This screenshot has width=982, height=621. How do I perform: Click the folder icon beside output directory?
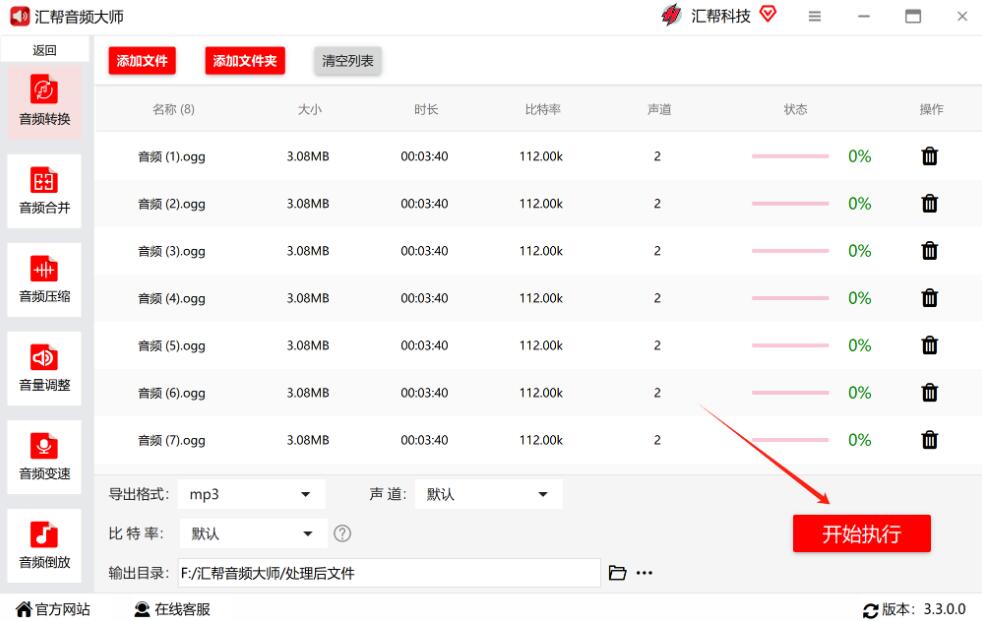click(618, 573)
